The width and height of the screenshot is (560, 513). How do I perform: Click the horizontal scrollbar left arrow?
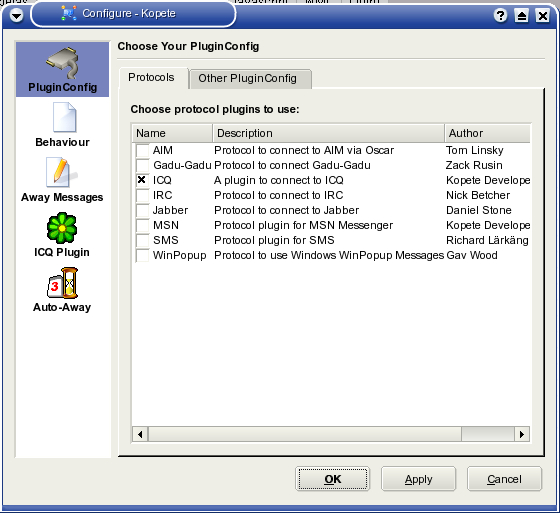(140, 434)
